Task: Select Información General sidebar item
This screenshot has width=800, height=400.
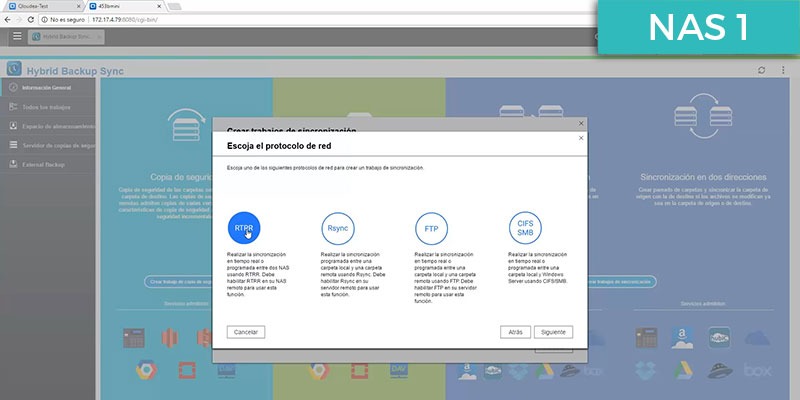Action: click(x=47, y=88)
